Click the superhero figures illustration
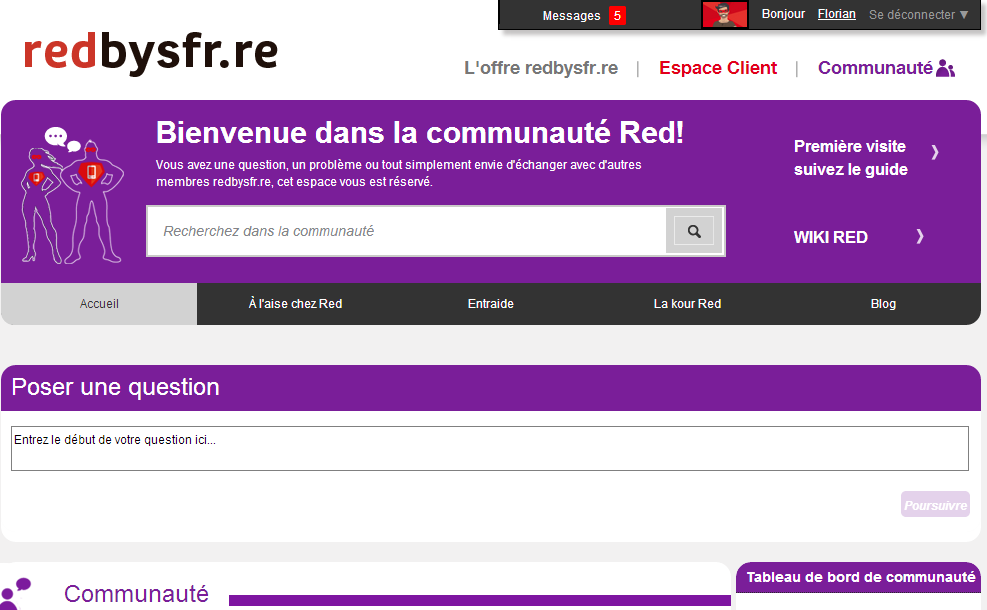 [x=72, y=195]
